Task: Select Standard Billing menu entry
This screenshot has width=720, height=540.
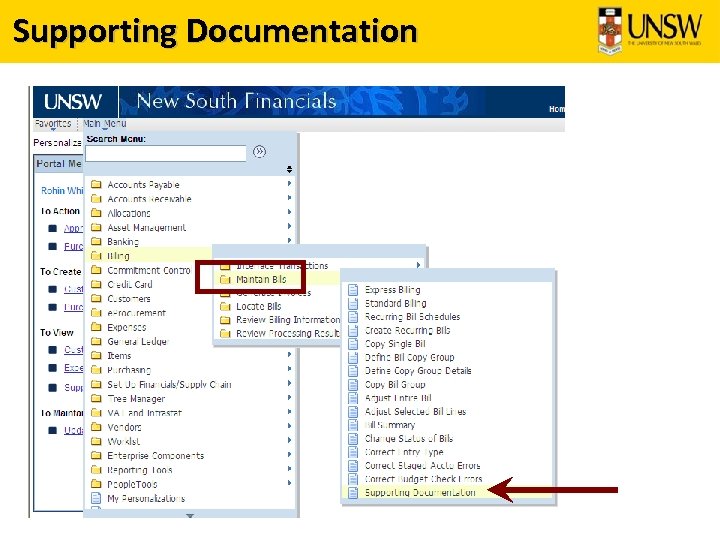Action: [395, 304]
